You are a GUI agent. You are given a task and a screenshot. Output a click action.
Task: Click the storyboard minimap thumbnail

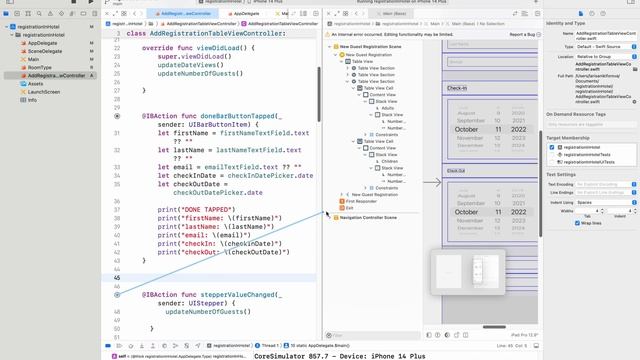[x=468, y=272]
